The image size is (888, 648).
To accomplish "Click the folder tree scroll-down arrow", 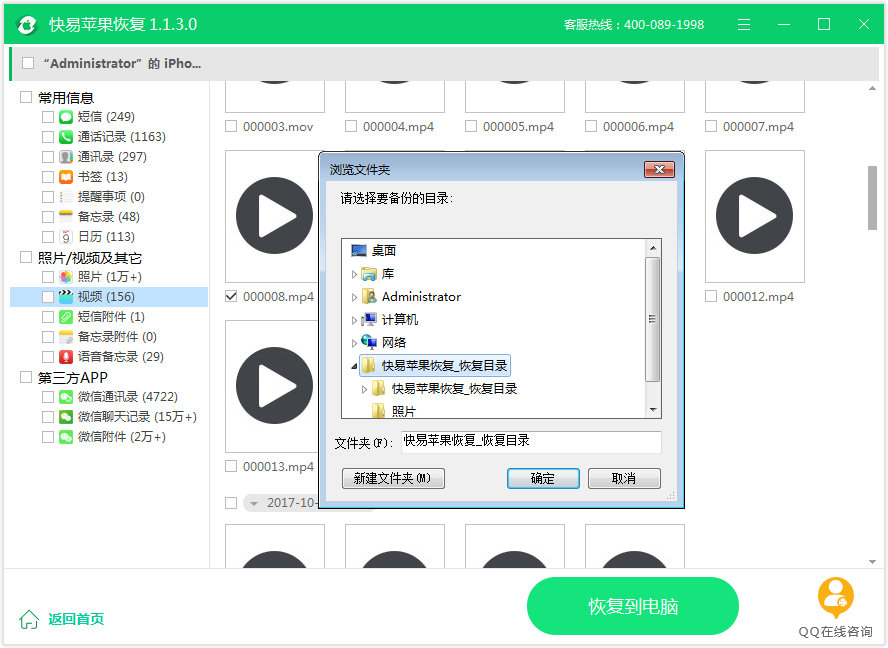I will click(x=653, y=410).
